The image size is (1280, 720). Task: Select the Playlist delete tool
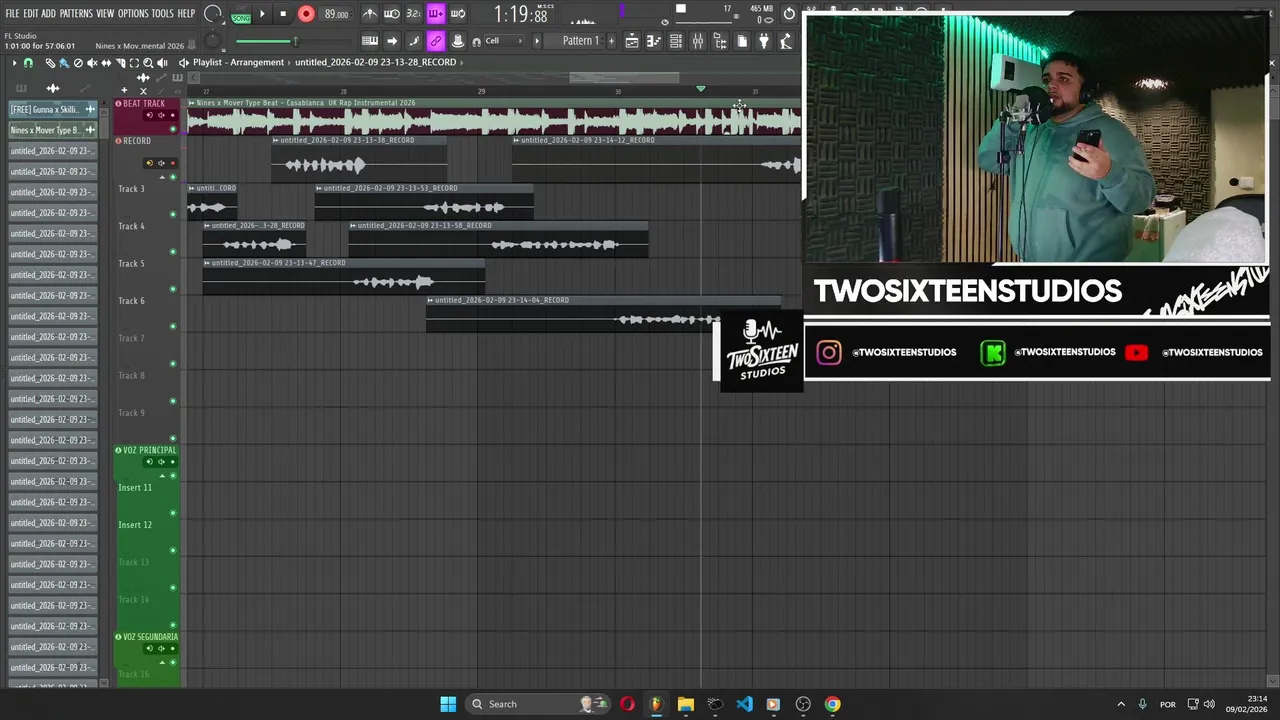click(78, 63)
